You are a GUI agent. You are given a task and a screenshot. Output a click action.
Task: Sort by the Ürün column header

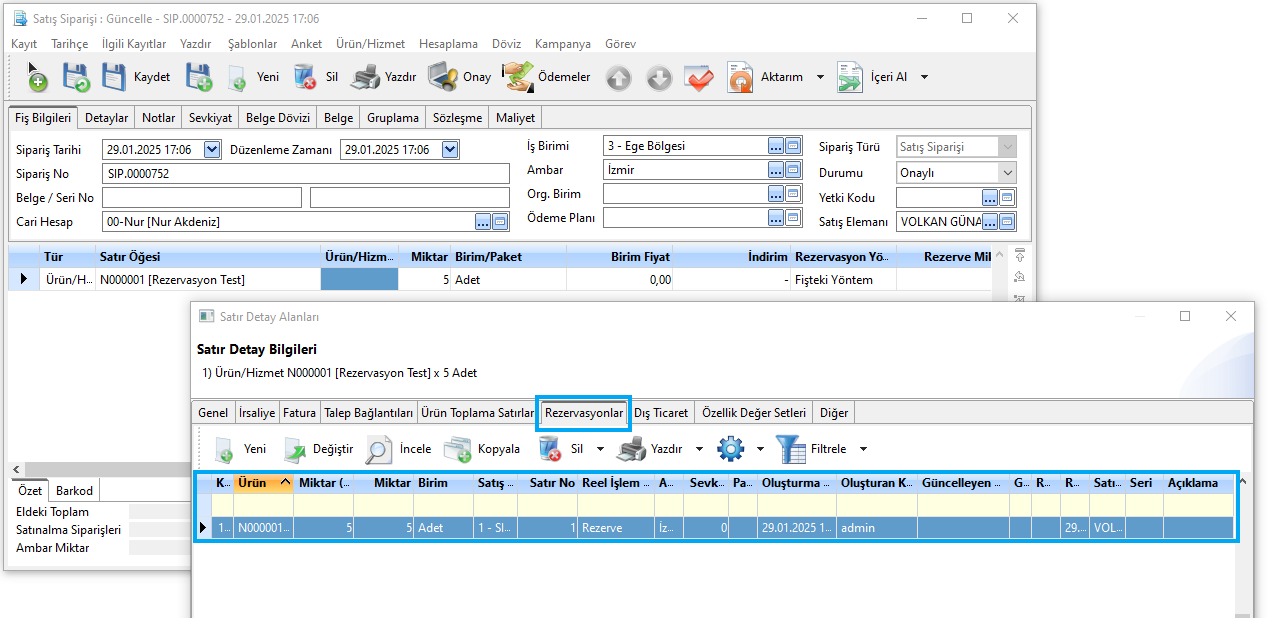(x=257, y=483)
